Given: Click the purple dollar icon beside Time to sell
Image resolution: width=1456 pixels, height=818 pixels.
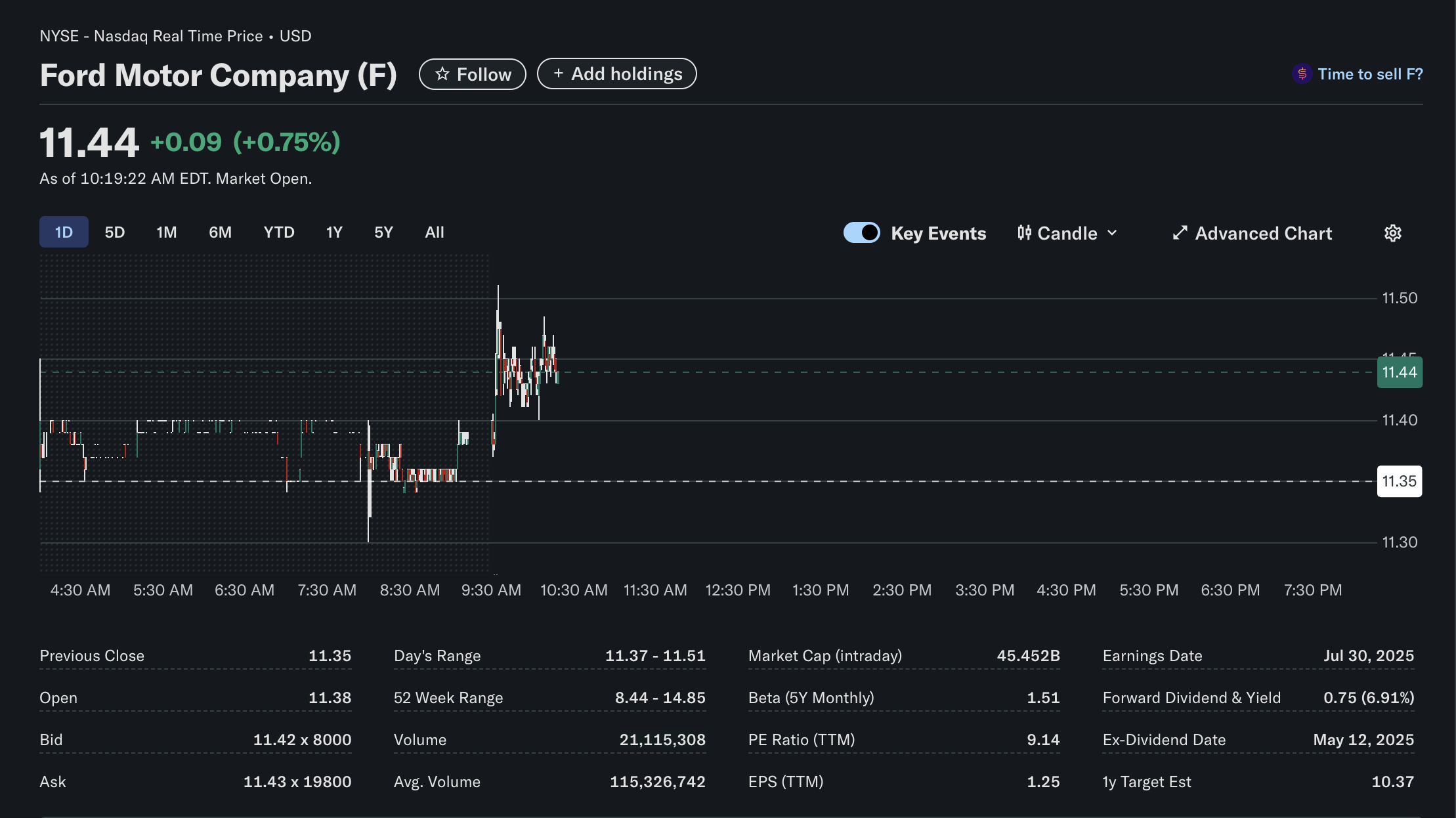Looking at the screenshot, I should point(1302,74).
